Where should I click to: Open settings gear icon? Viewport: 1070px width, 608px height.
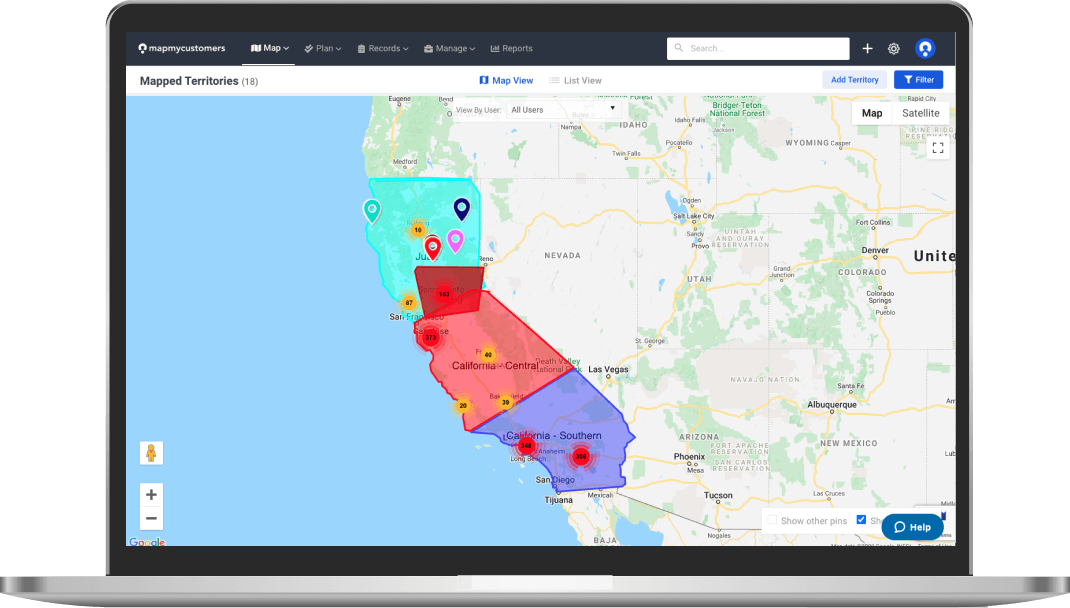click(x=893, y=48)
